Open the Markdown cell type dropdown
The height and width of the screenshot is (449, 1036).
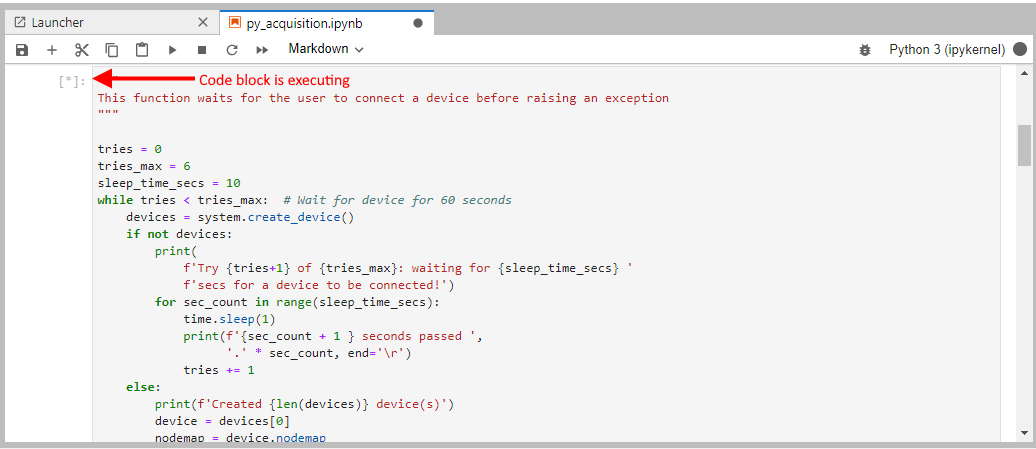pos(326,48)
